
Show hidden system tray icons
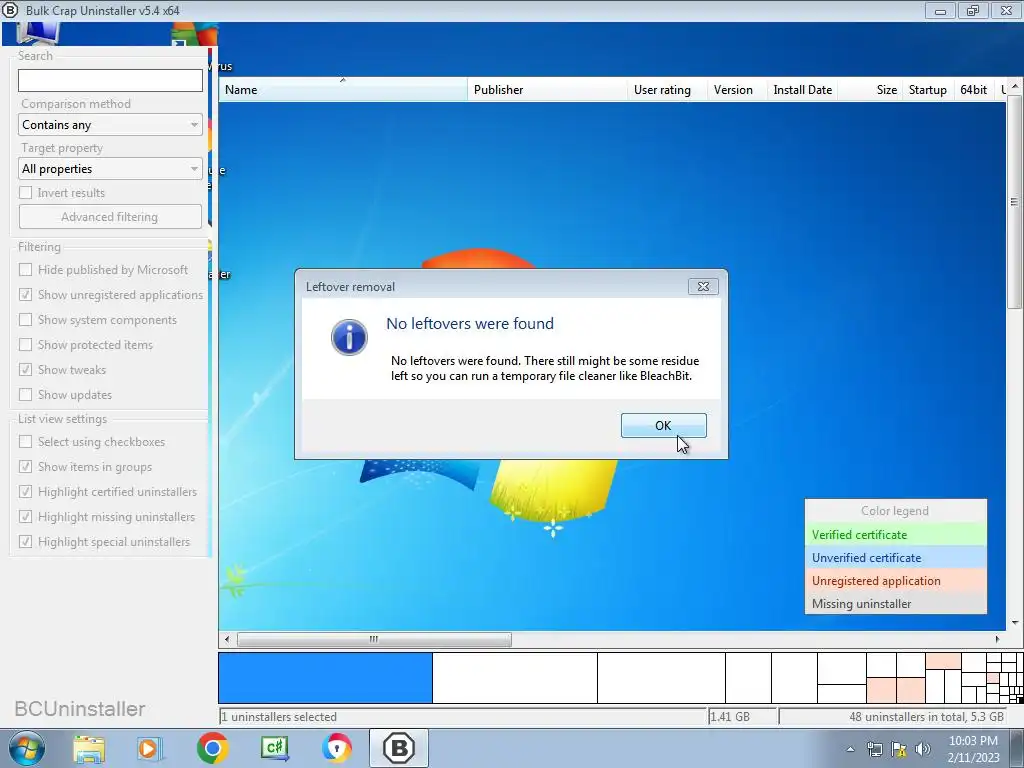(x=850, y=749)
